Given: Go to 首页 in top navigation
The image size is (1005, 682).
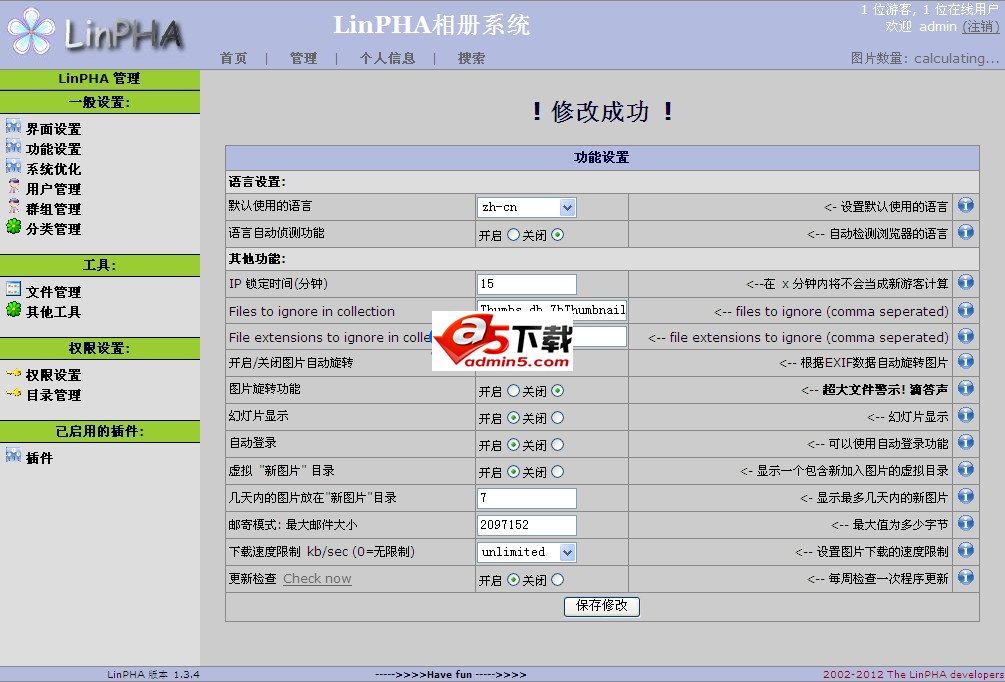Looking at the screenshot, I should [233, 58].
